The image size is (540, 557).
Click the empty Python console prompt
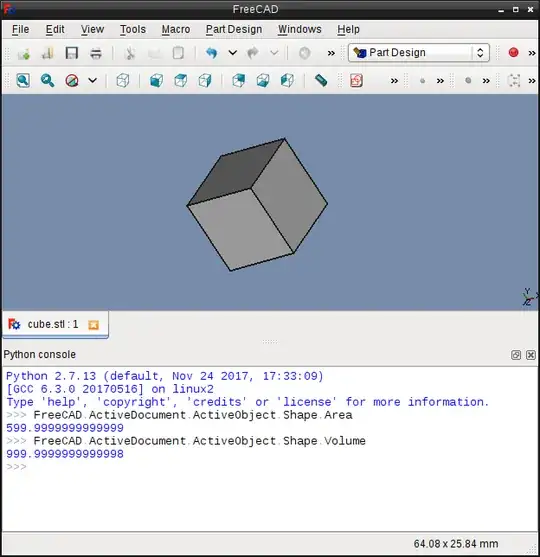(x=16, y=467)
